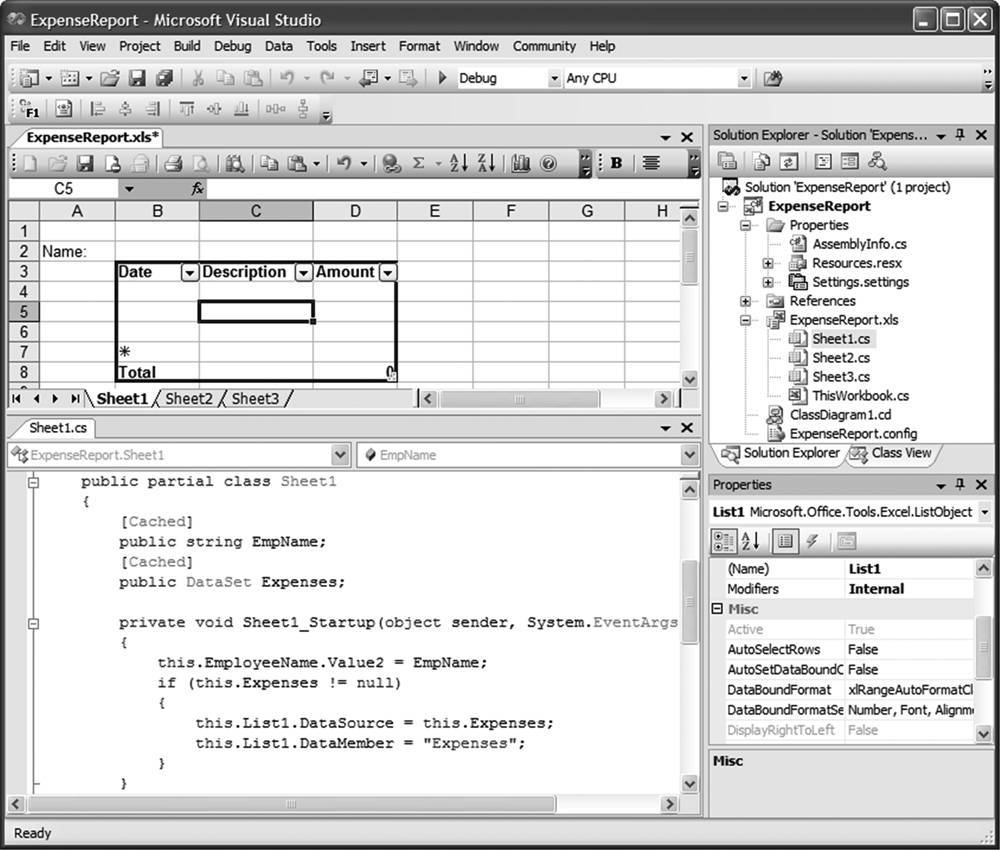Click the Insert Function fx icon
The image size is (1000, 850).
(198, 188)
